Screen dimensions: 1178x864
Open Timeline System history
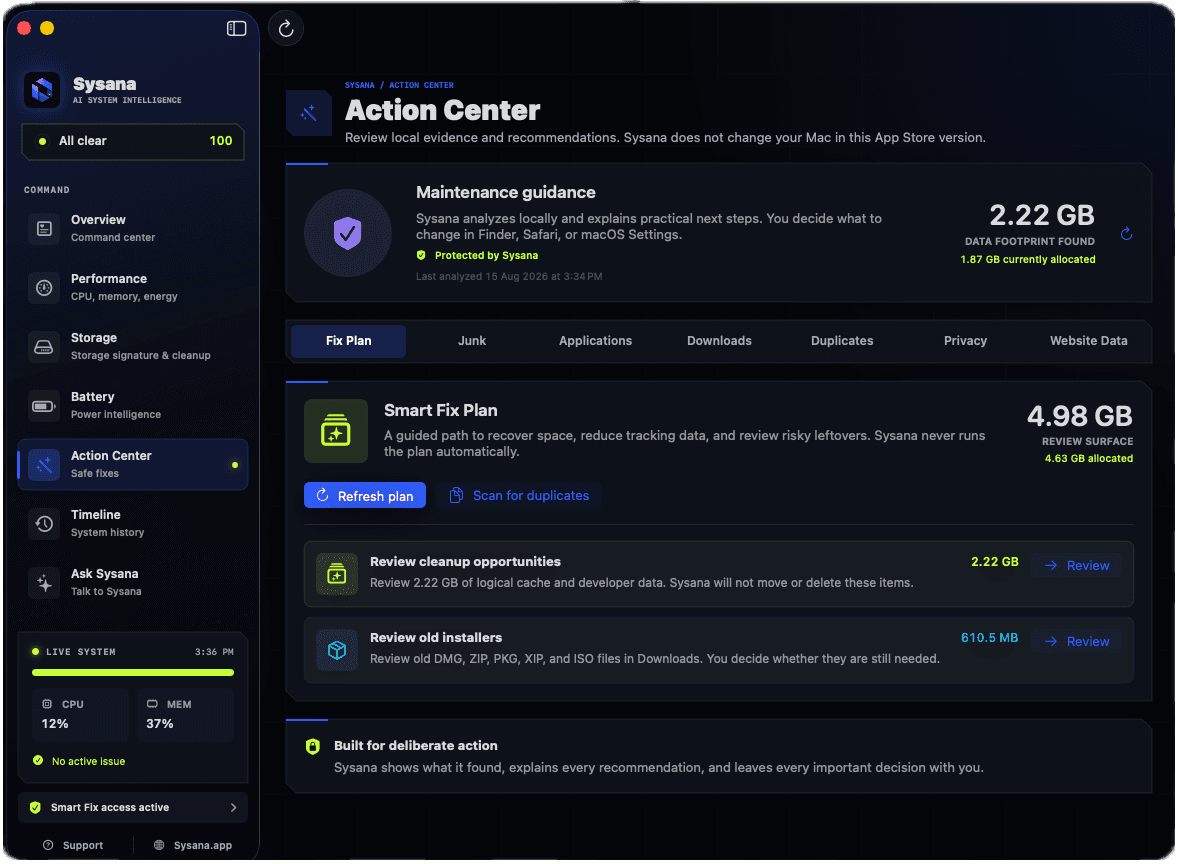click(133, 524)
